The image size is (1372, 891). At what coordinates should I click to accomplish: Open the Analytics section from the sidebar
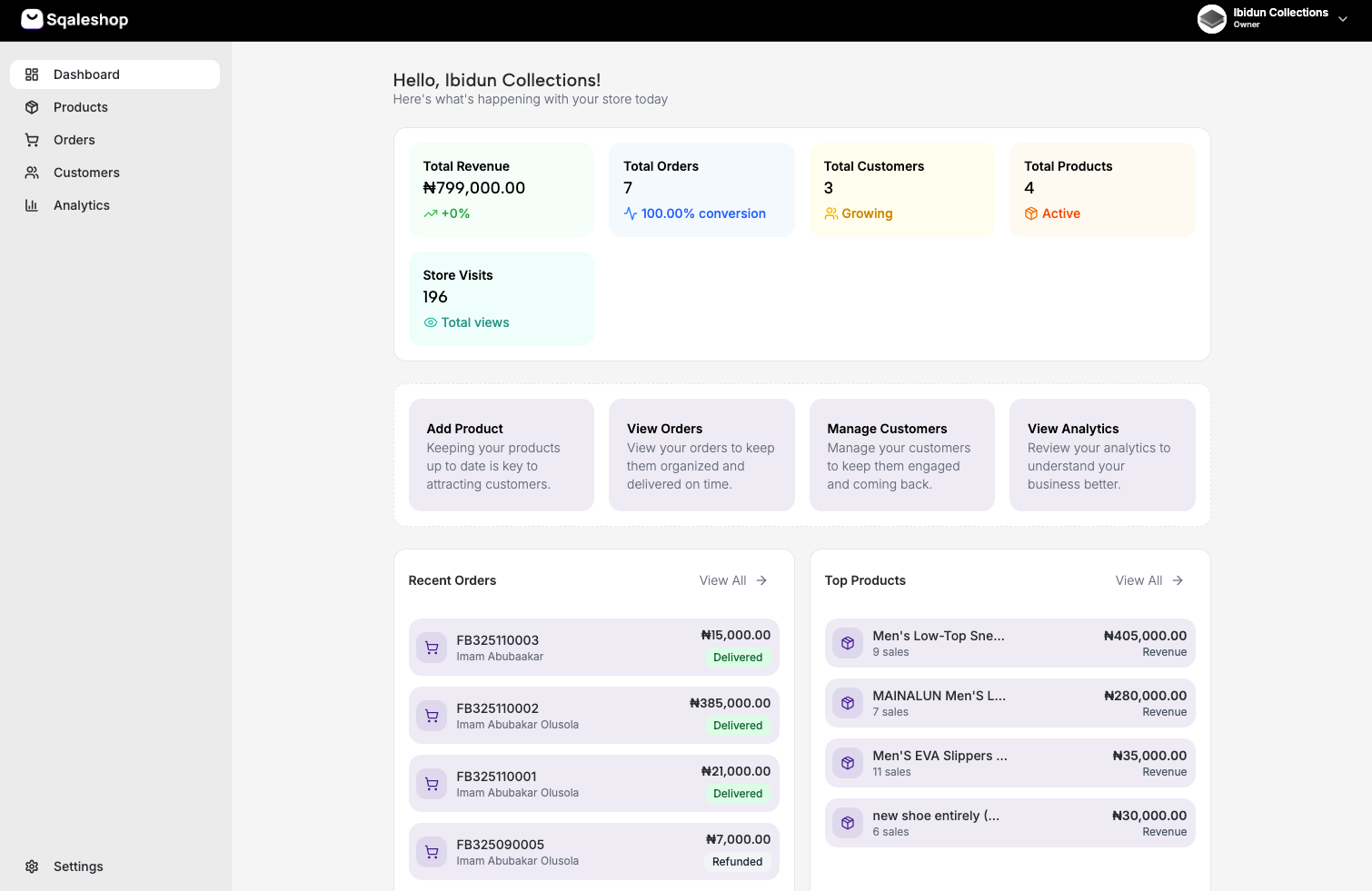(80, 205)
